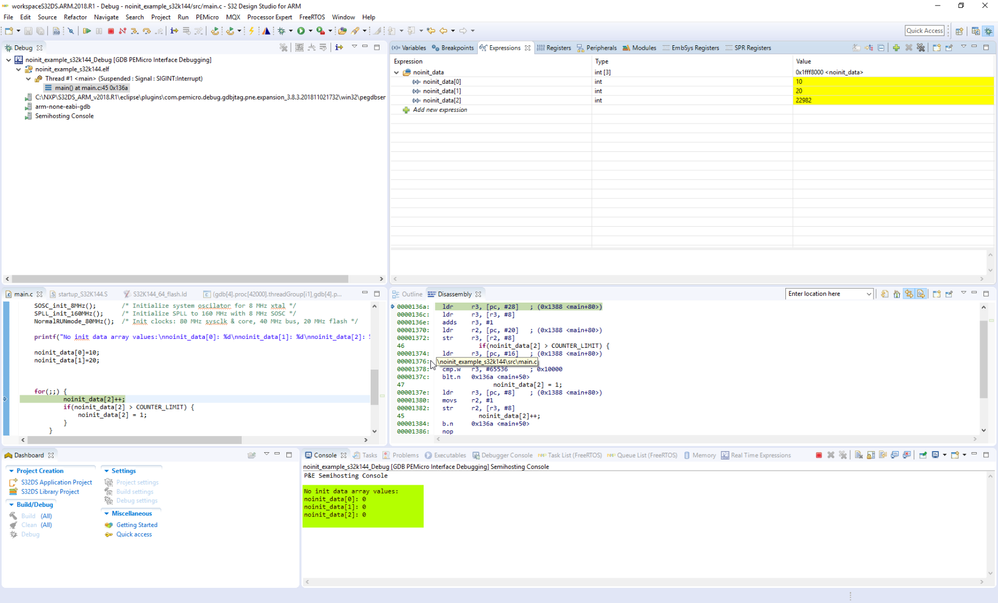The width and height of the screenshot is (998, 603).
Task: Toggle Instruction Stepping Mode icon in toolbar
Action: (x=174, y=31)
